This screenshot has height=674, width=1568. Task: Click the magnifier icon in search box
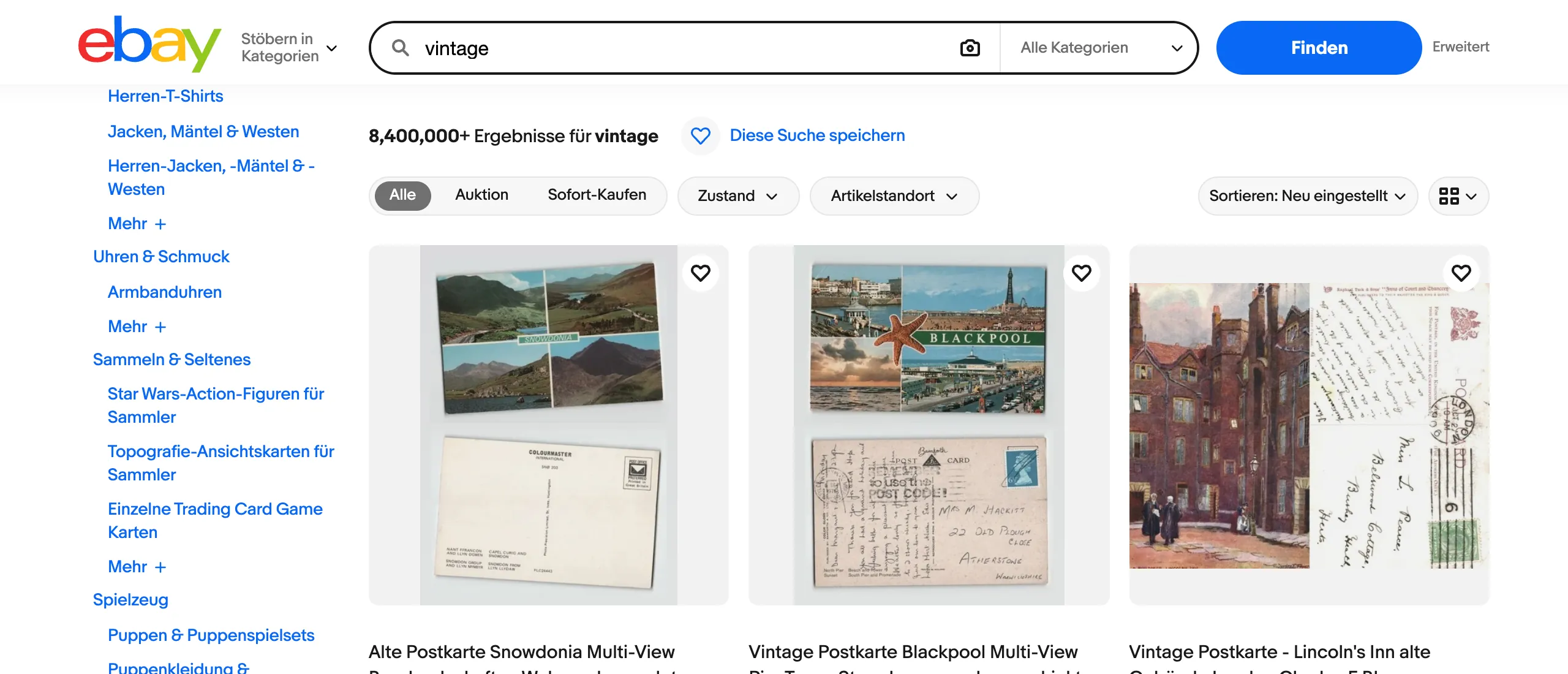(401, 48)
